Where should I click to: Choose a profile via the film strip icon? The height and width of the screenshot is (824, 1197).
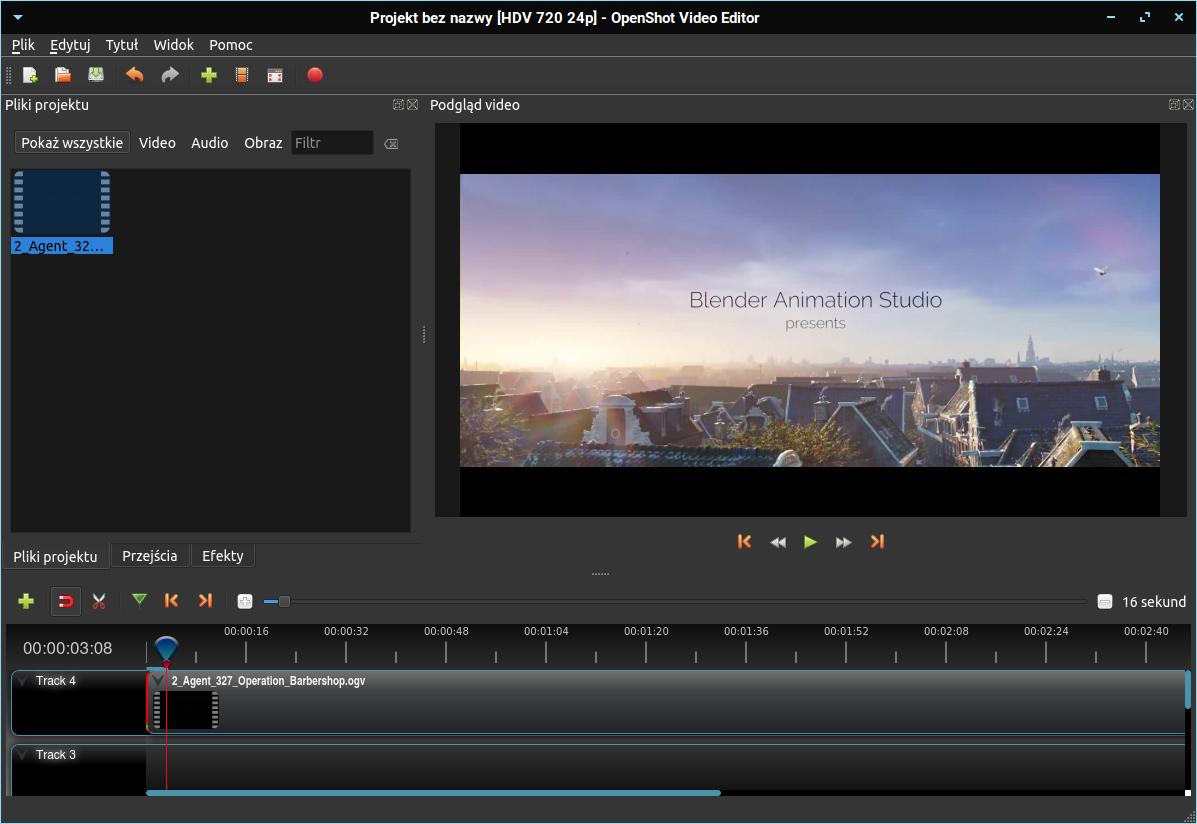242,75
